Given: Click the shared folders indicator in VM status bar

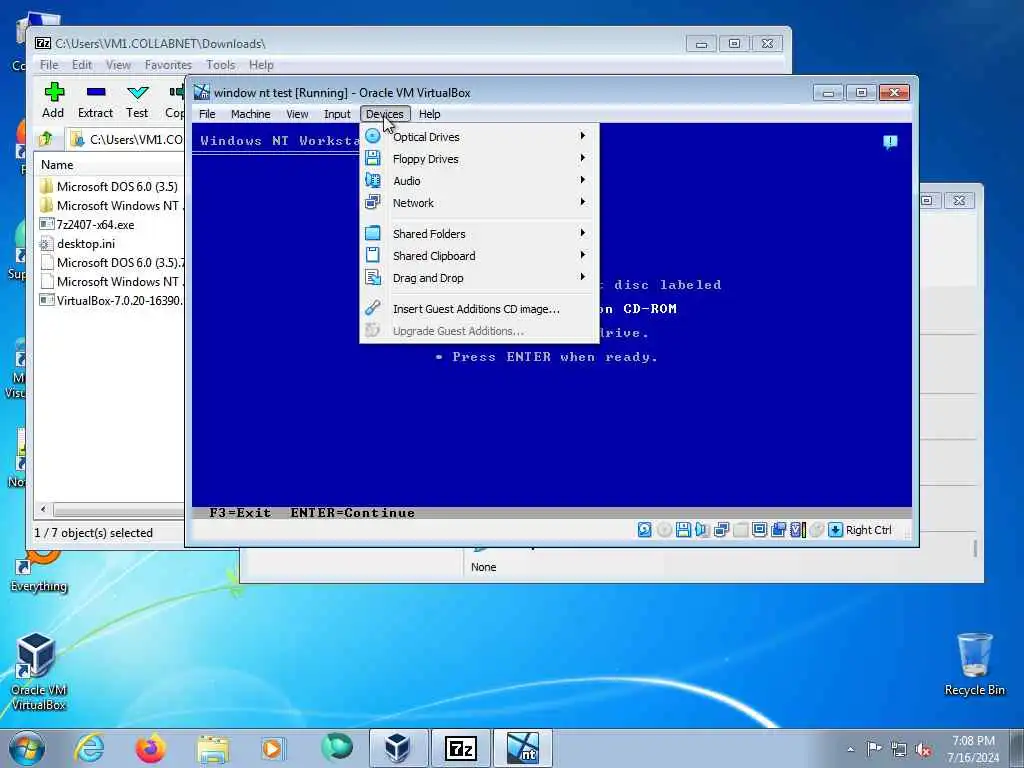Looking at the screenshot, I should tap(740, 530).
